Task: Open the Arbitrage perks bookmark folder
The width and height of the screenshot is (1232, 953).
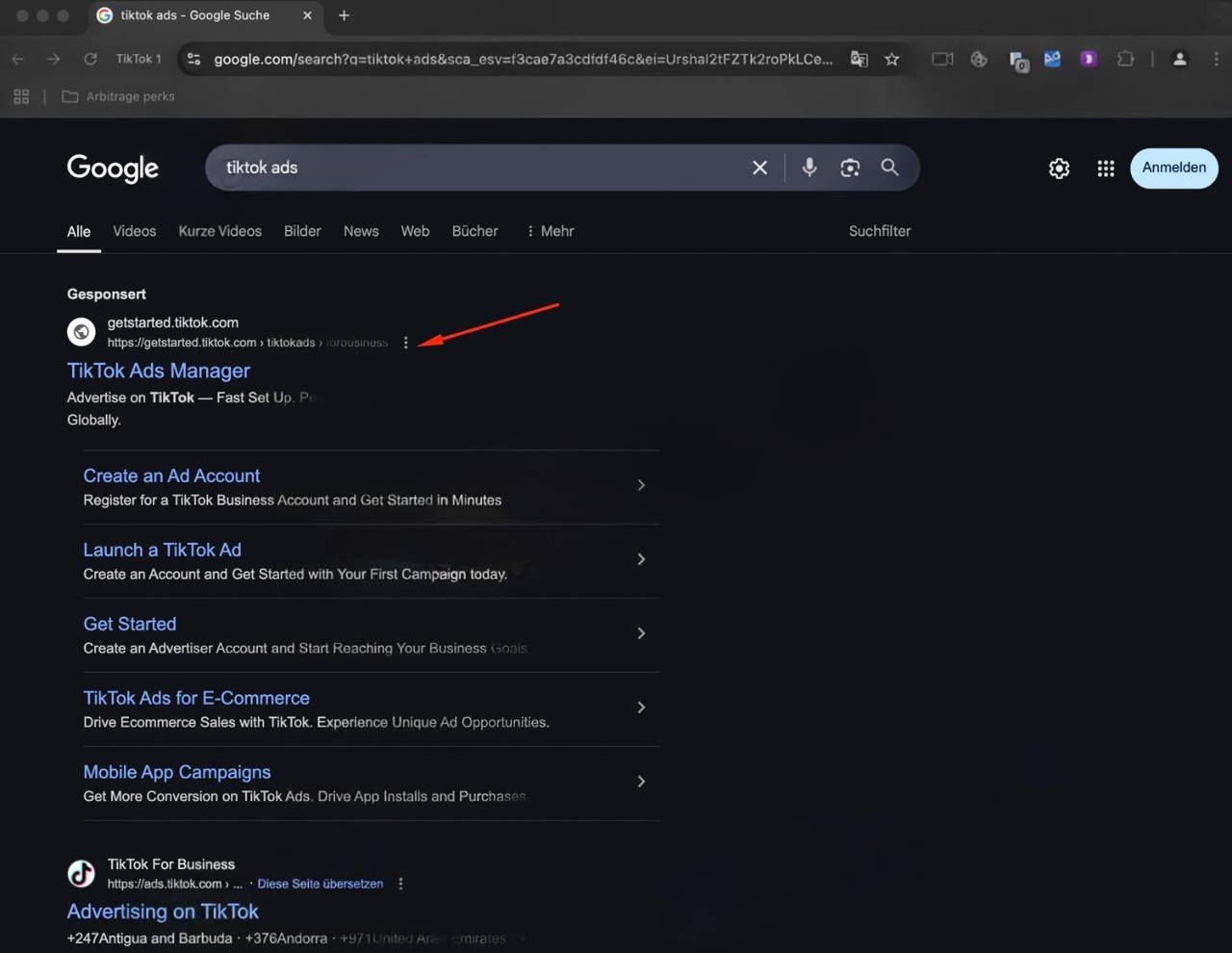Action: [x=118, y=96]
